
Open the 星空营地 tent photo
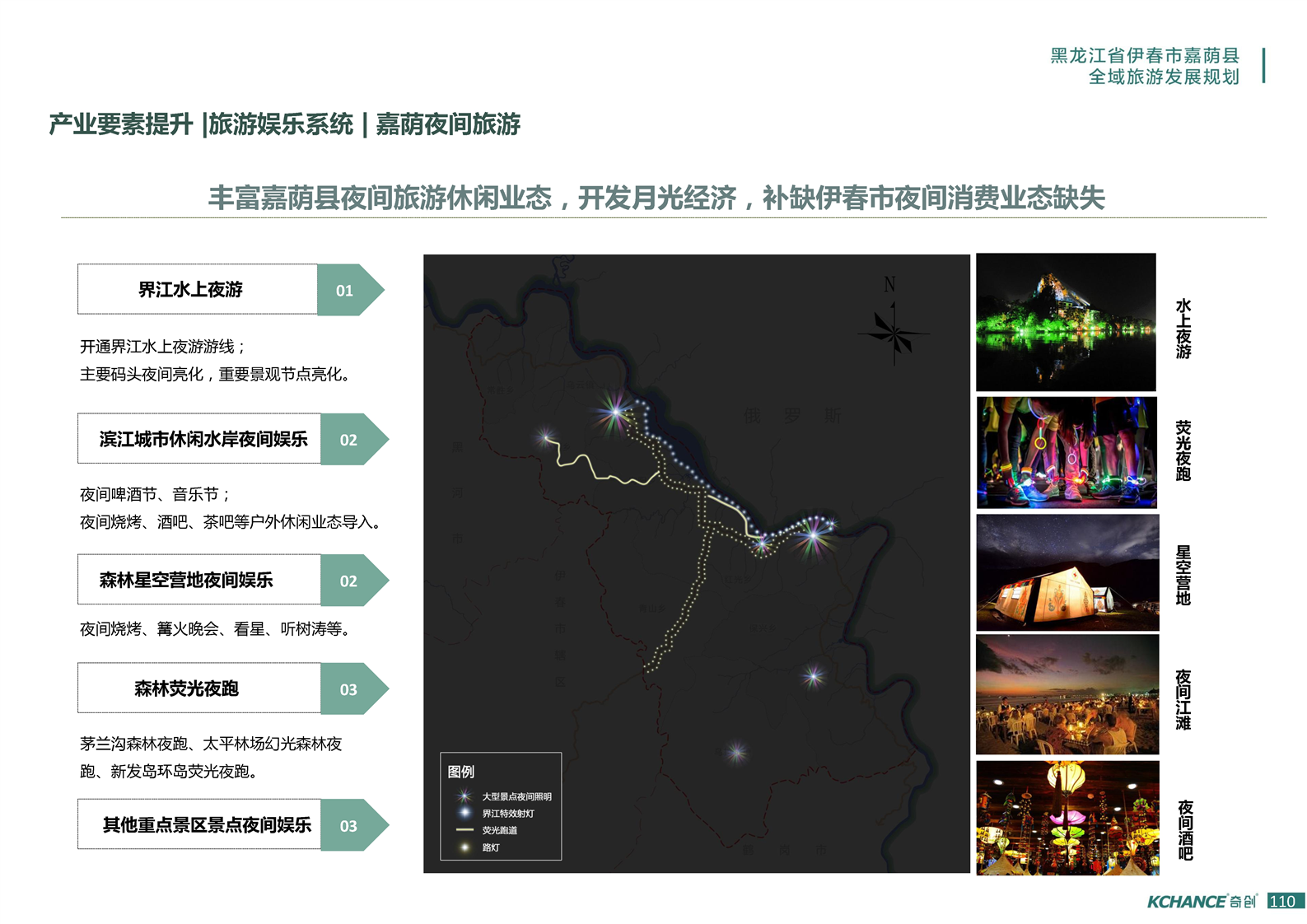tap(1067, 572)
